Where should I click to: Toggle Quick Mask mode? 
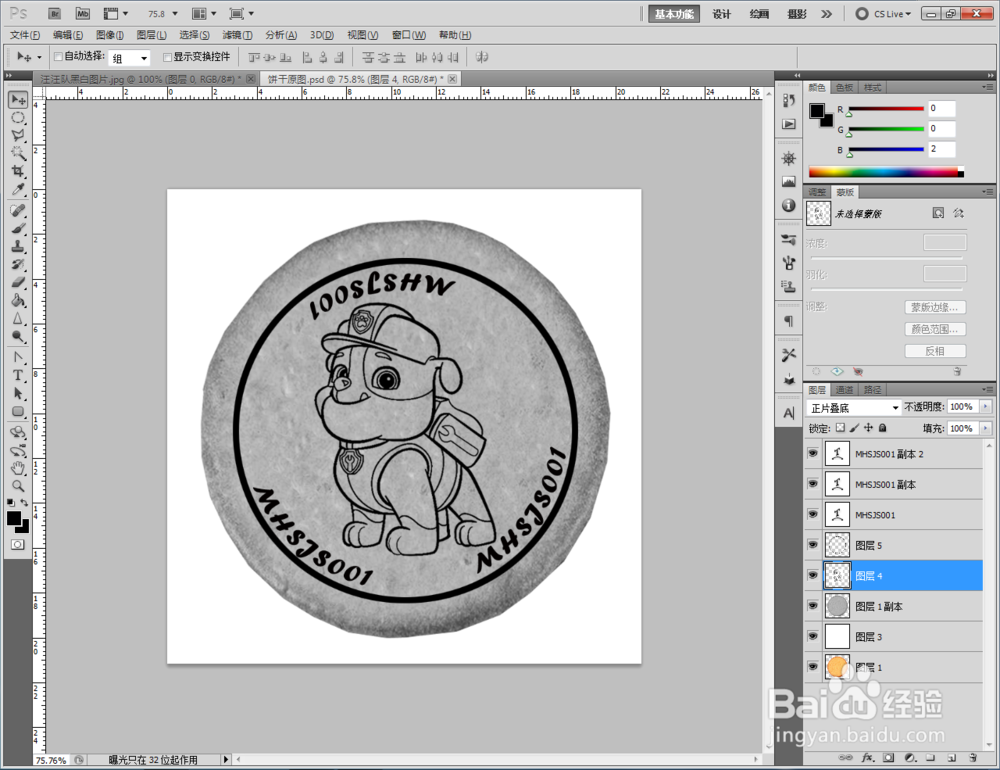point(17,544)
